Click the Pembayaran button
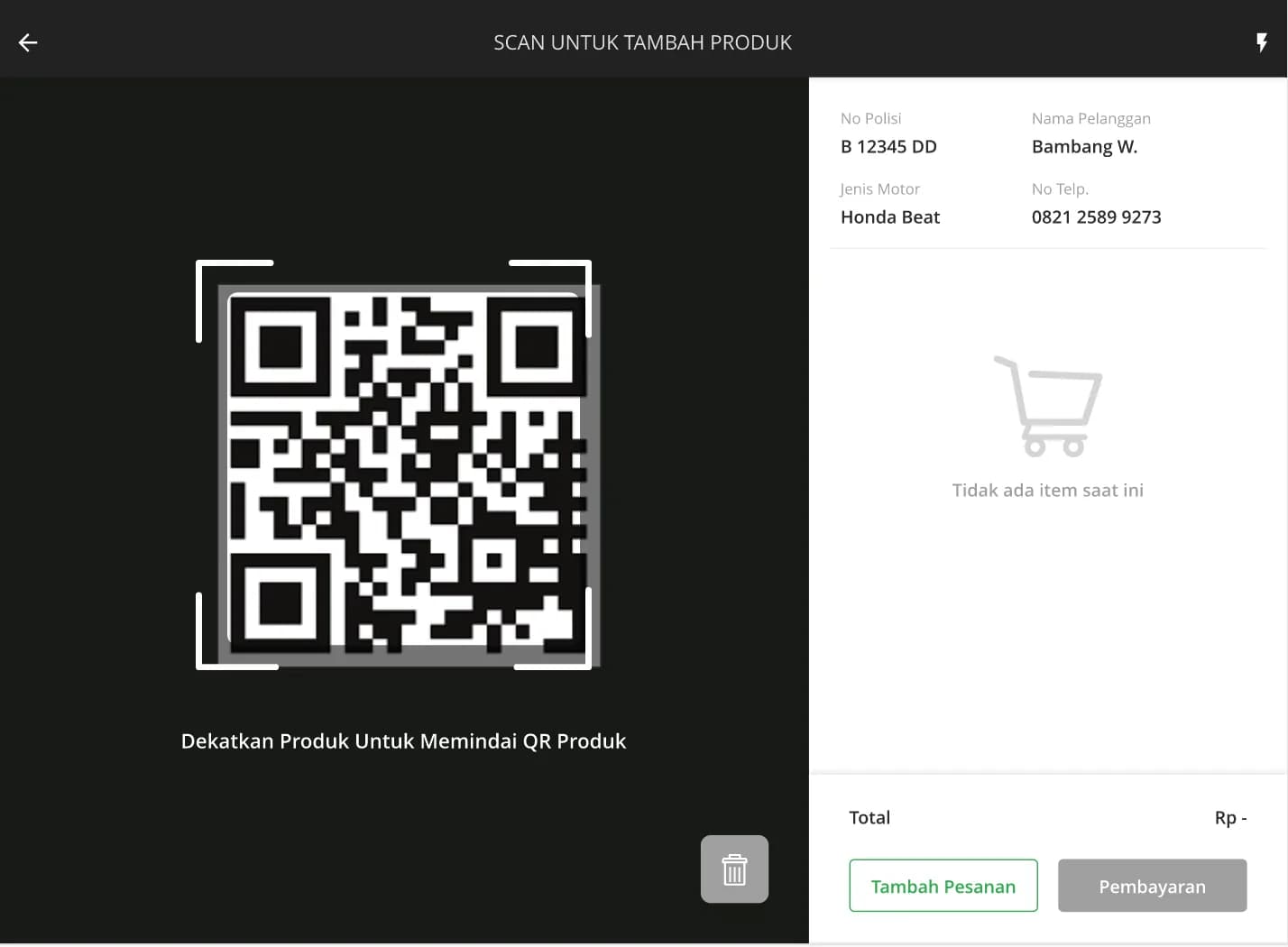1288x947 pixels. click(1152, 886)
